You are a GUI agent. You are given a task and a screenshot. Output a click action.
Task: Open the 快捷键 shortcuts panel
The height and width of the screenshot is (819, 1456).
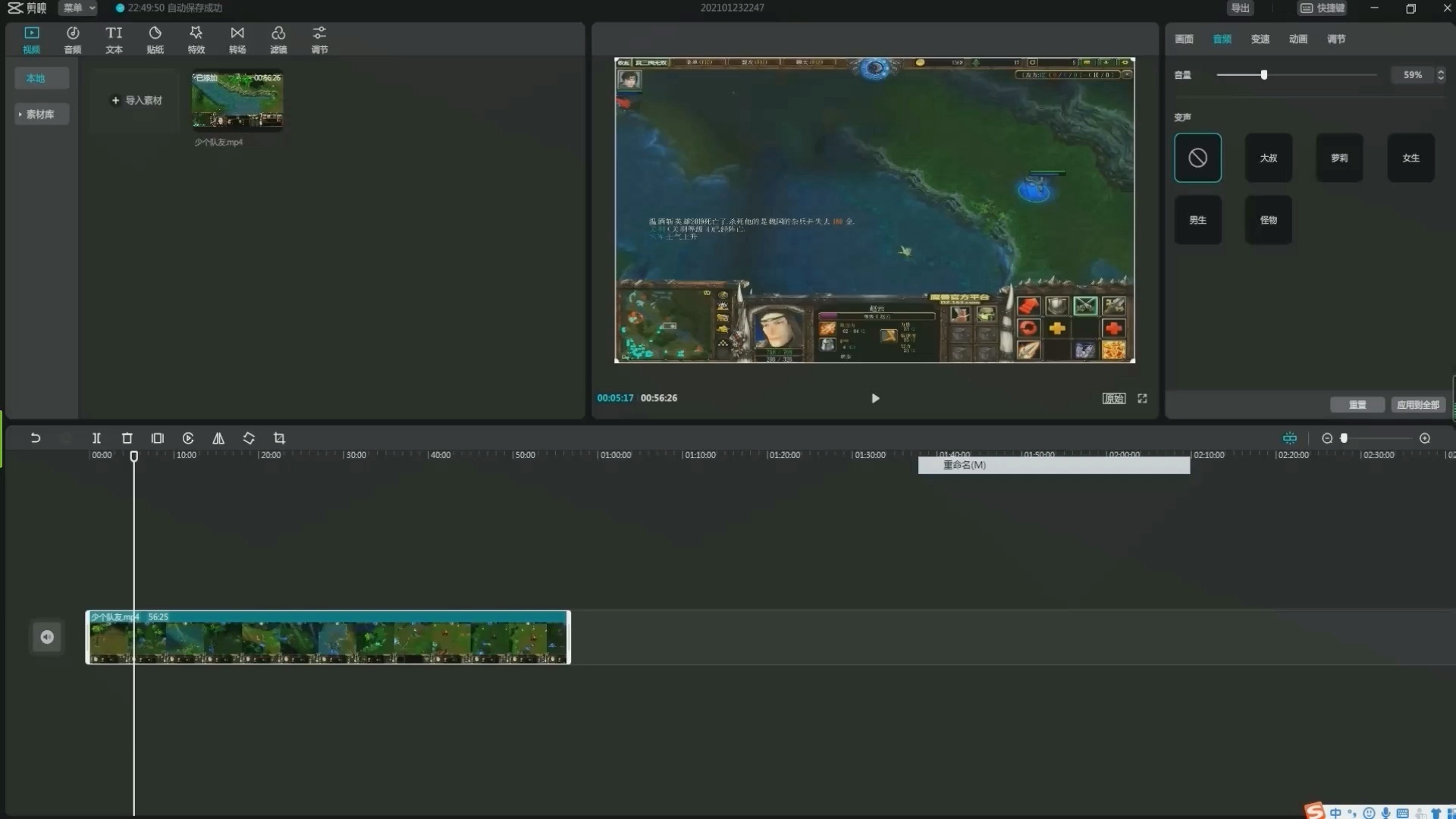pyautogui.click(x=1323, y=8)
